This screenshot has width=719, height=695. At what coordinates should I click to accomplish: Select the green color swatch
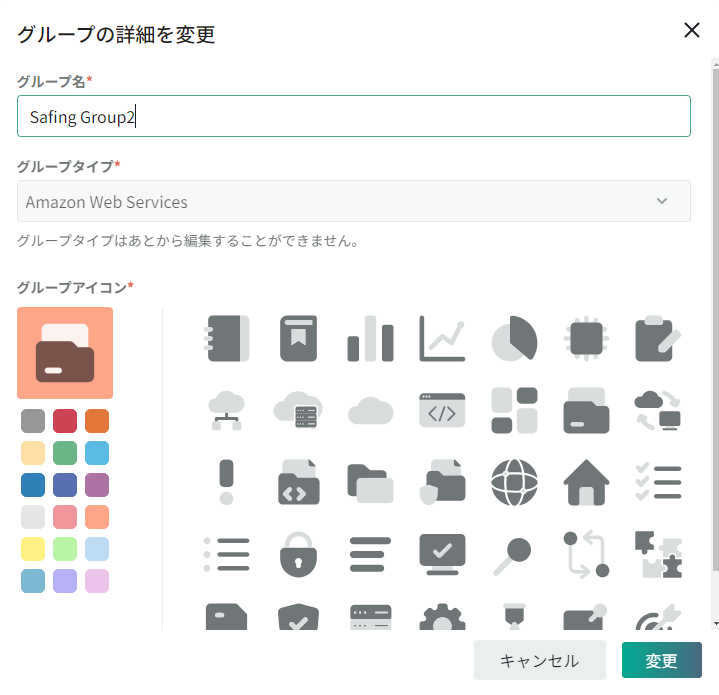[x=65, y=453]
